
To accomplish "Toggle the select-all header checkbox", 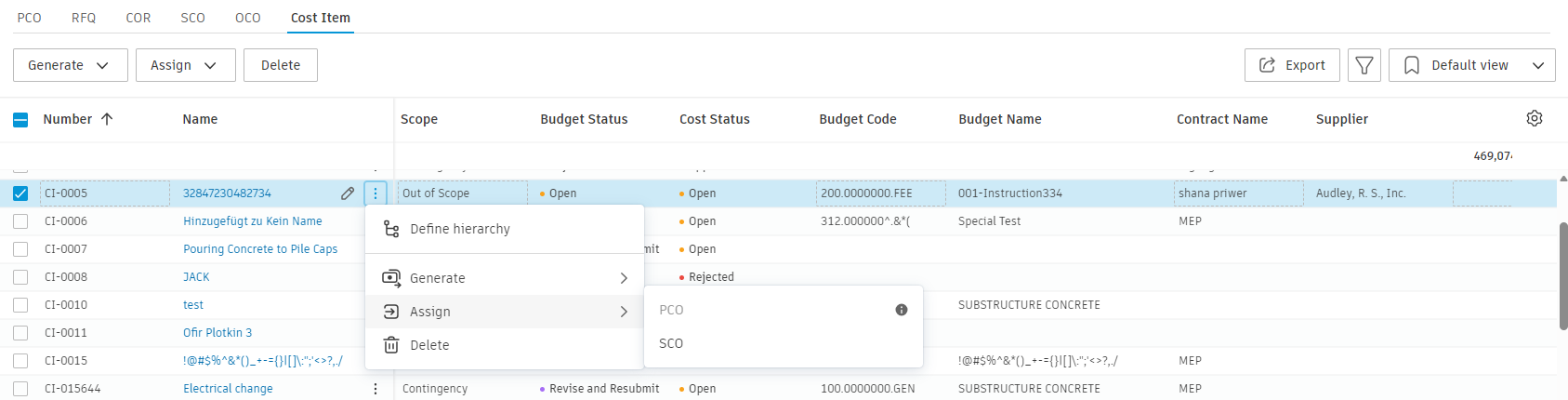I will [x=20, y=119].
